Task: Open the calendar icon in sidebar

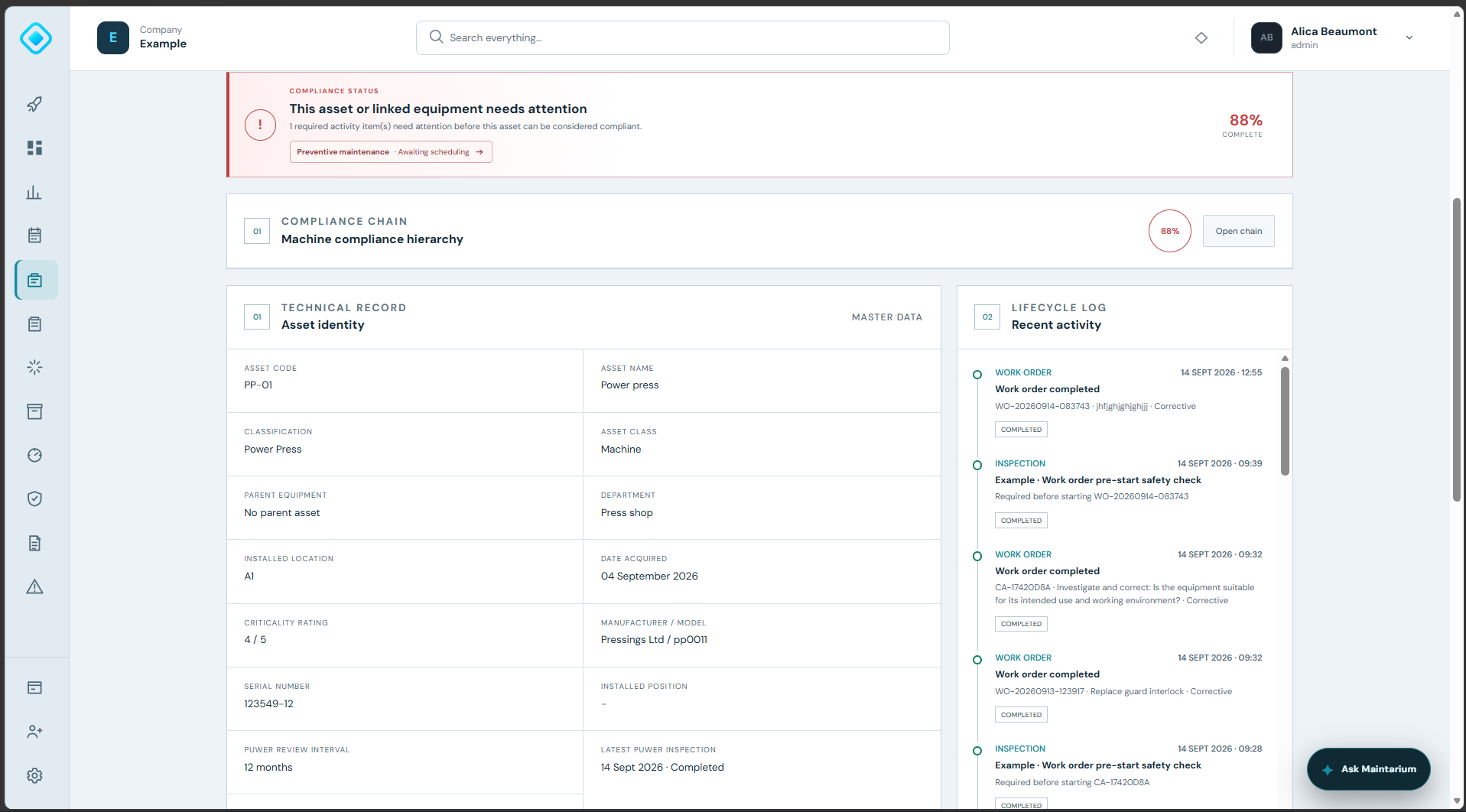Action: [34, 235]
